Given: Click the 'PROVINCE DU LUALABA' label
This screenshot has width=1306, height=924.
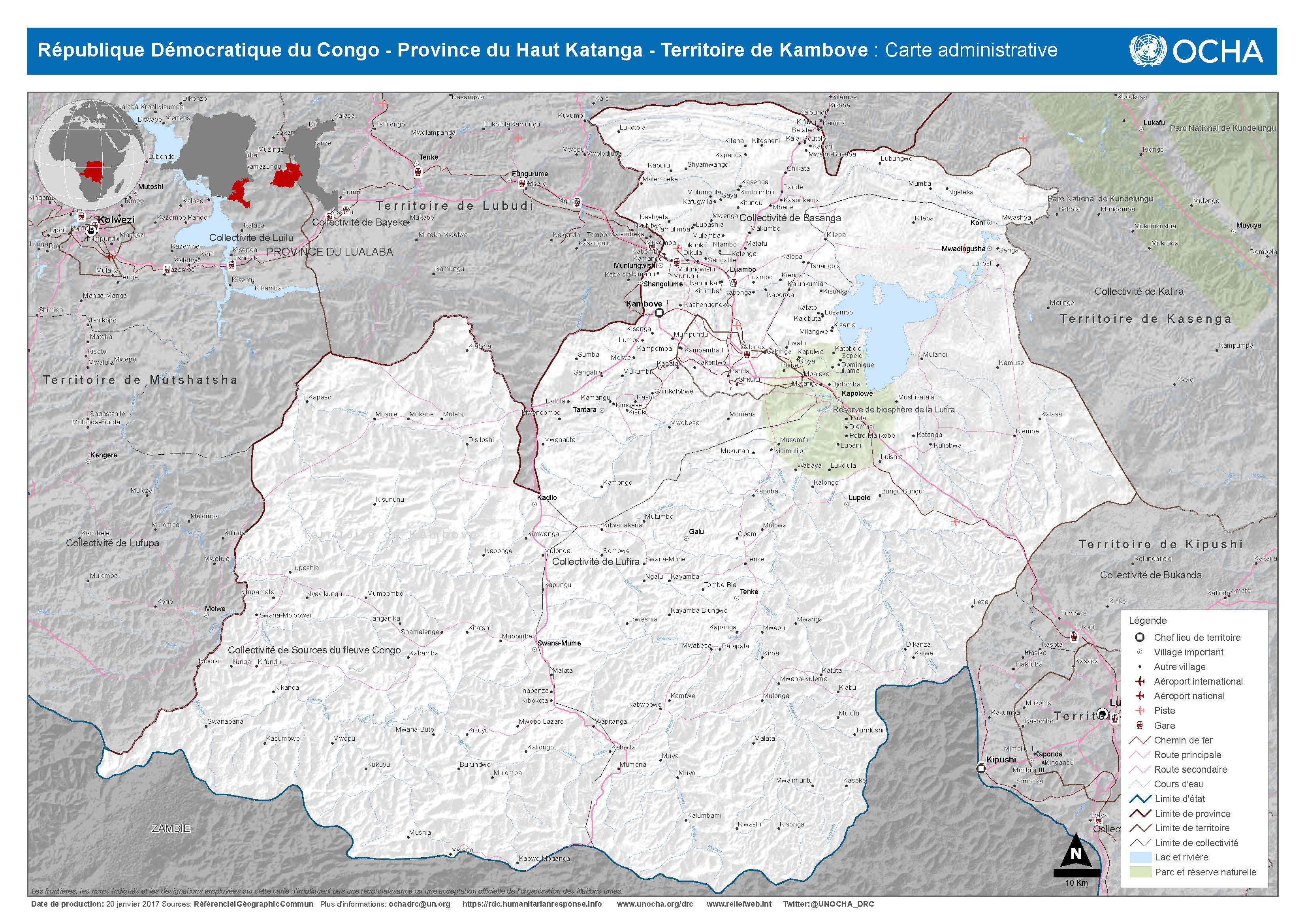Looking at the screenshot, I should click(x=330, y=252).
